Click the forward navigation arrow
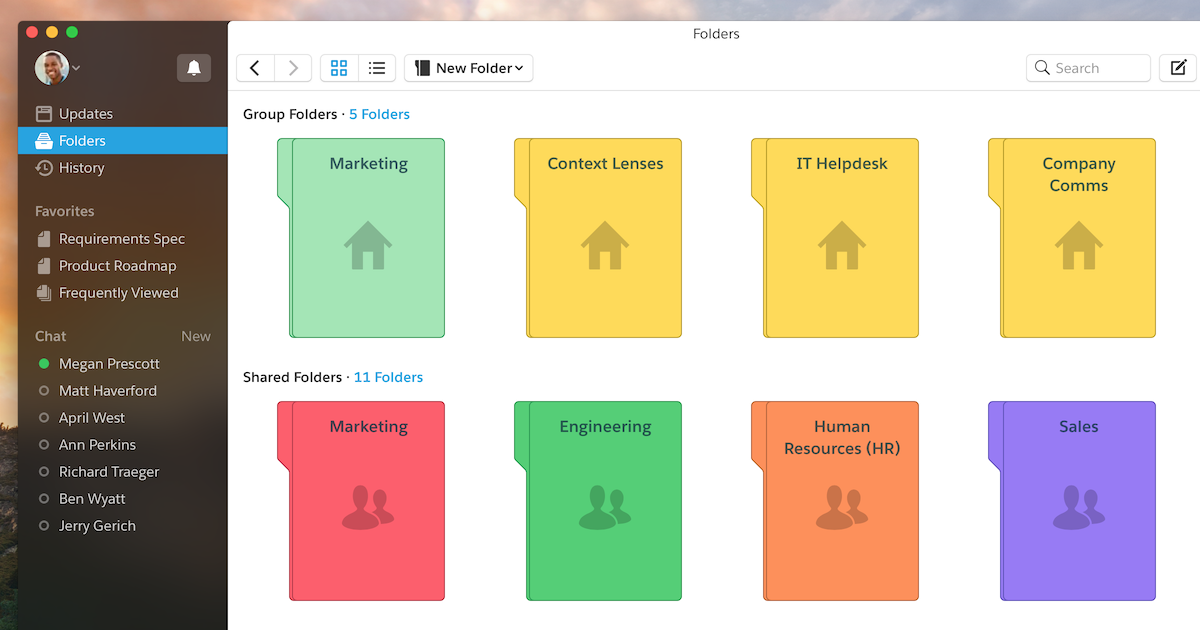The image size is (1200, 630). click(x=293, y=68)
